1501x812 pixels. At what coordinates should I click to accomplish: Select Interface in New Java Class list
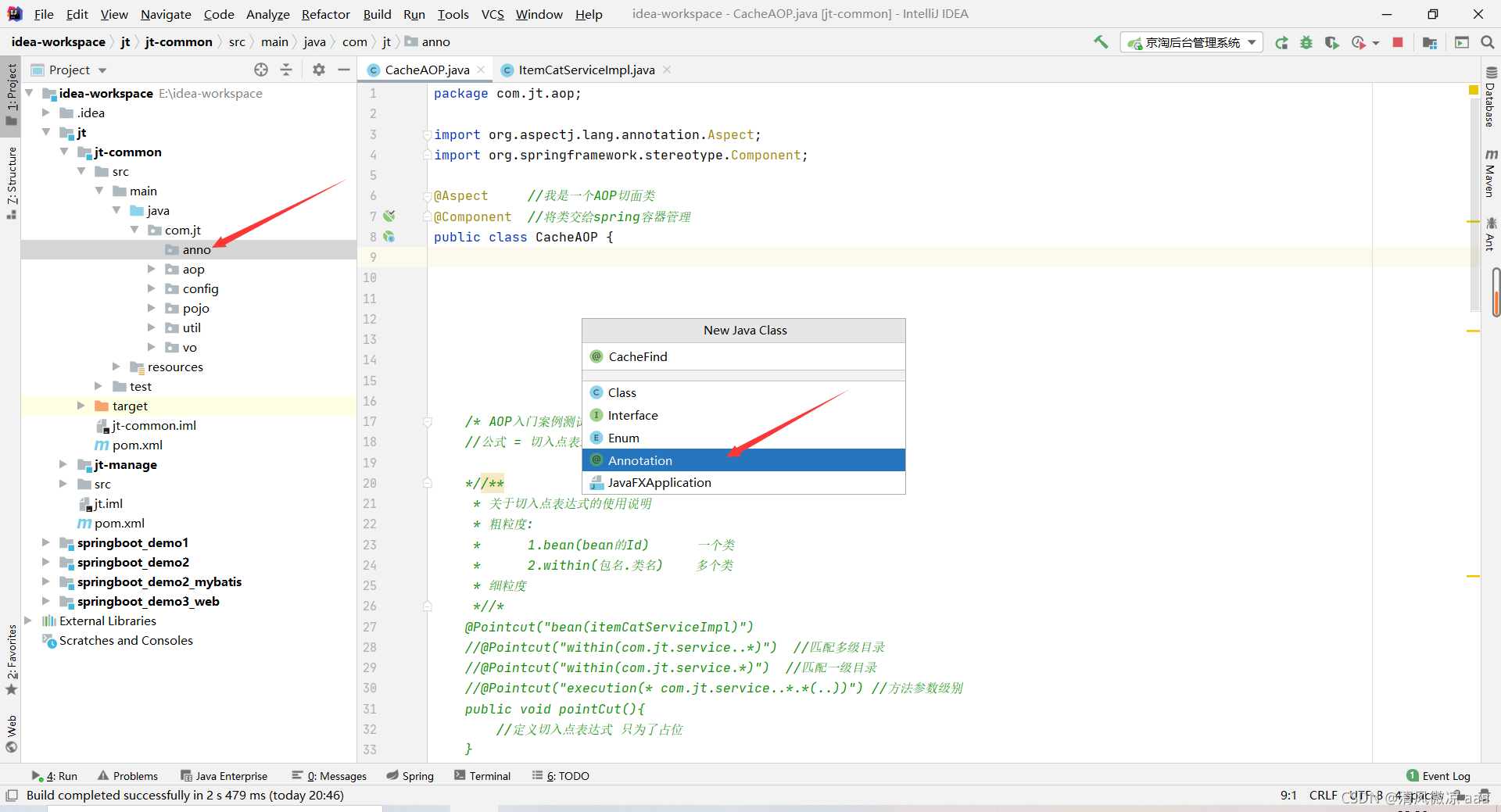743,415
